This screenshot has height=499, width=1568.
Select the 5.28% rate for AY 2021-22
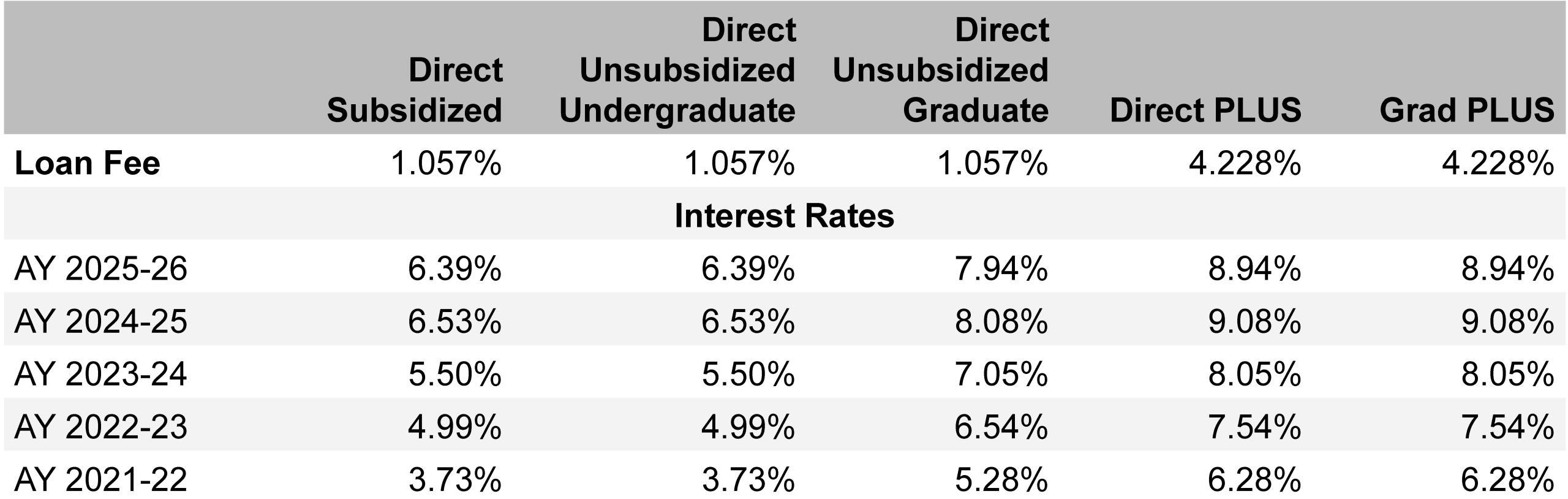coord(1001,479)
